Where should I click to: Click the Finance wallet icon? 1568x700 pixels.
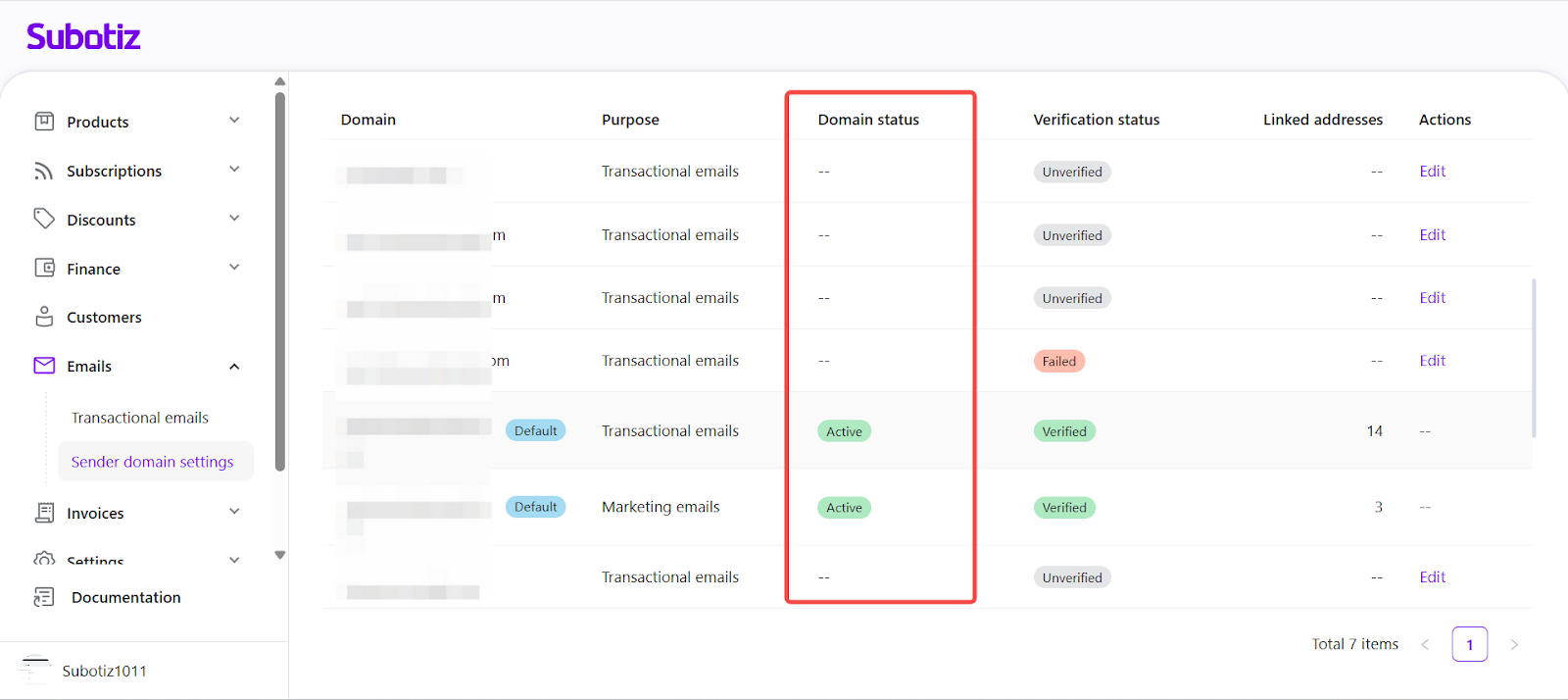44,268
